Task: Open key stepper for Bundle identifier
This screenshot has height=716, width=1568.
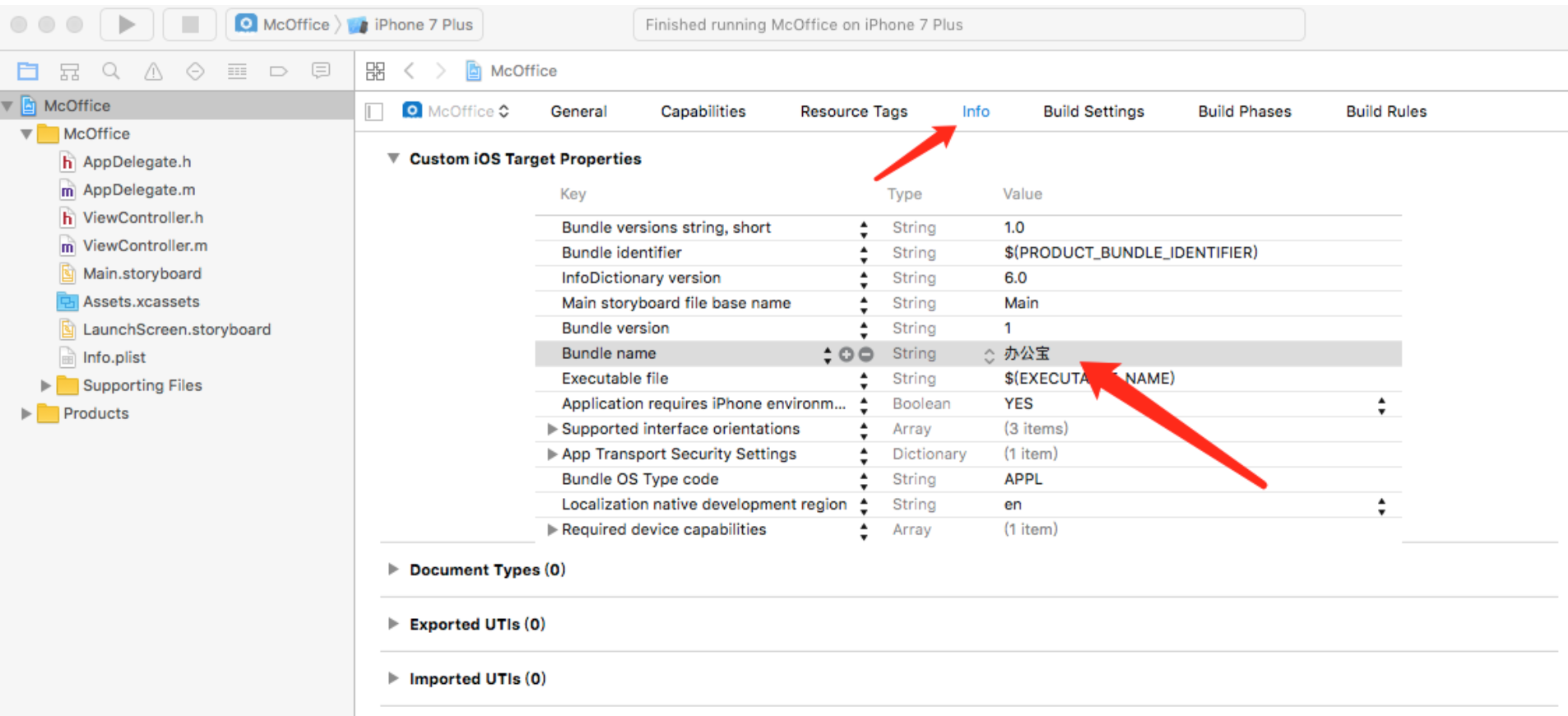Action: 864,253
